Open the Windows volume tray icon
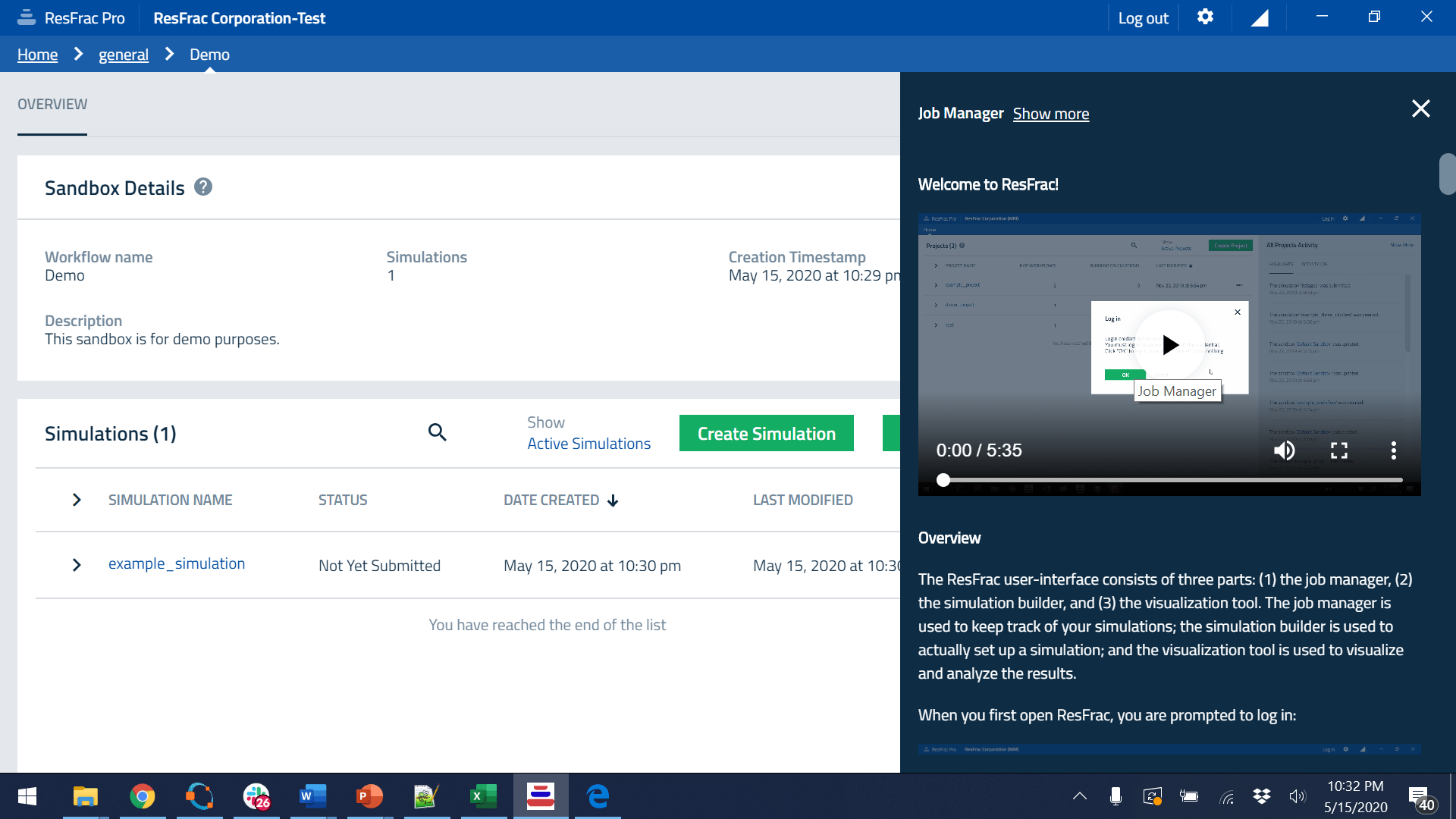This screenshot has height=819, width=1456. click(x=1298, y=796)
